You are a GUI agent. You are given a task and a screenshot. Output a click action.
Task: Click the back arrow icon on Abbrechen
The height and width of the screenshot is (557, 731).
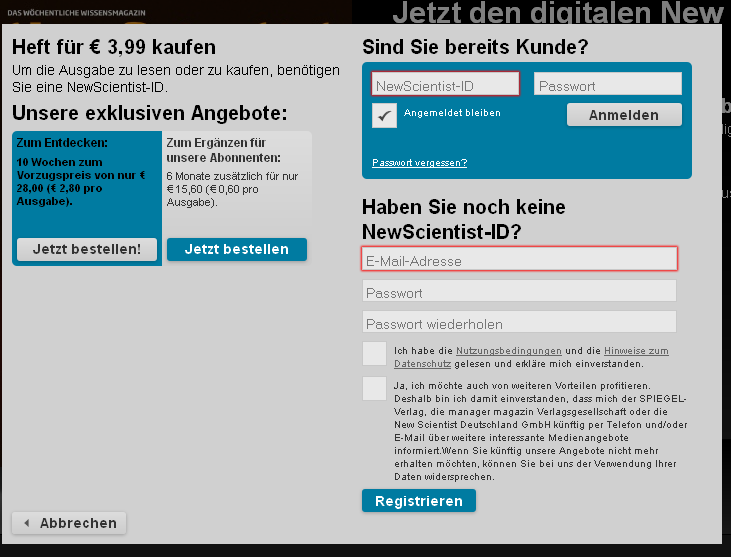click(27, 523)
